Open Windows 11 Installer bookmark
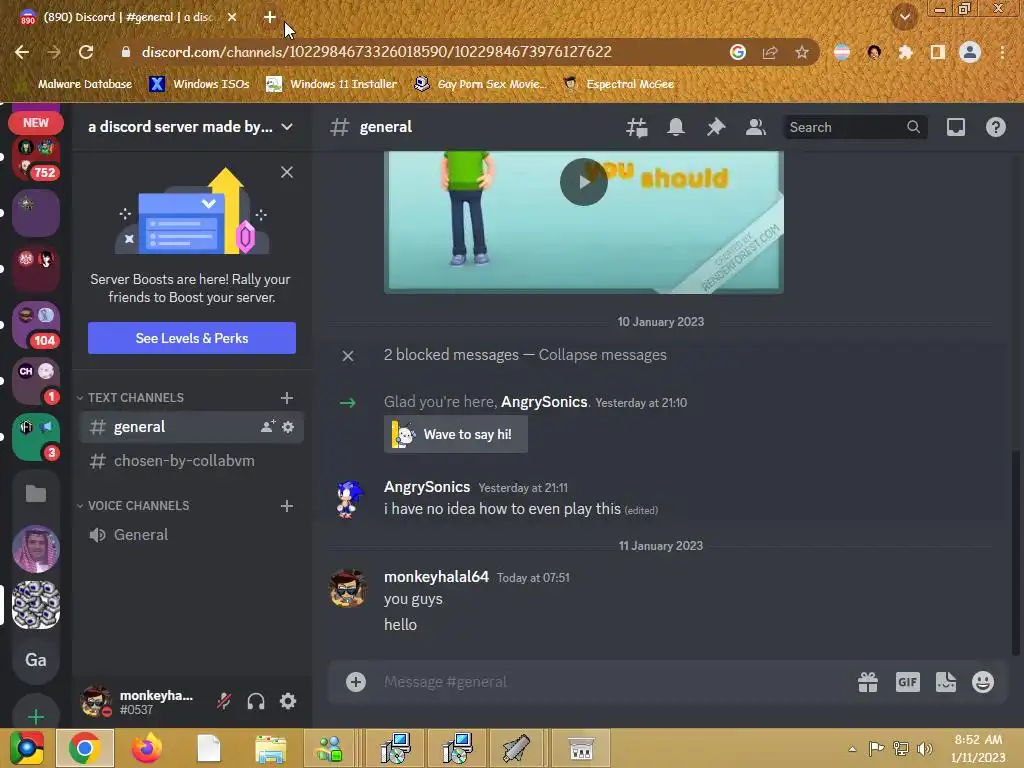The image size is (1024, 768). tap(332, 84)
